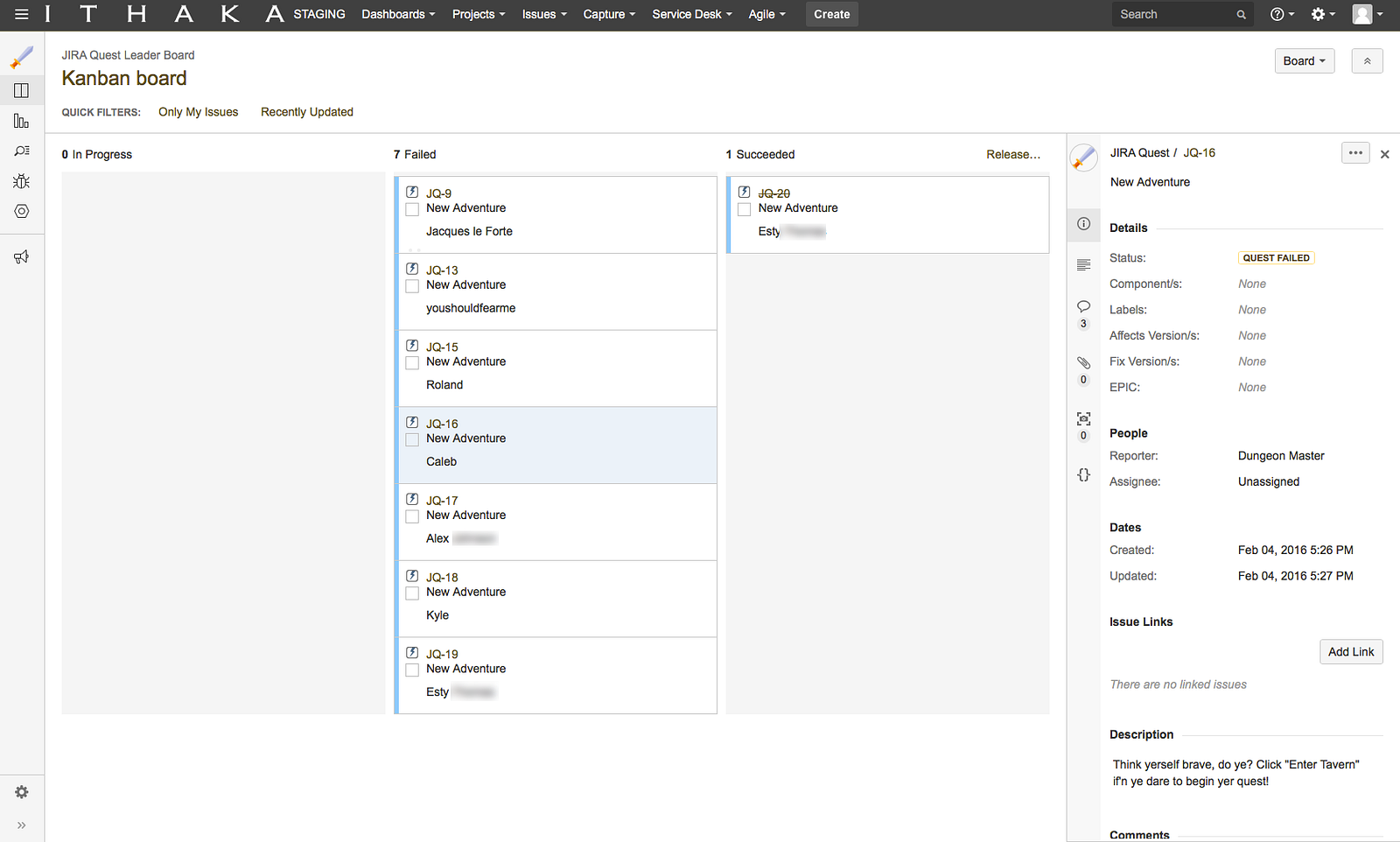Screen dimensions: 1400x842
Task: Open the curly braces section icon
Action: [1083, 474]
